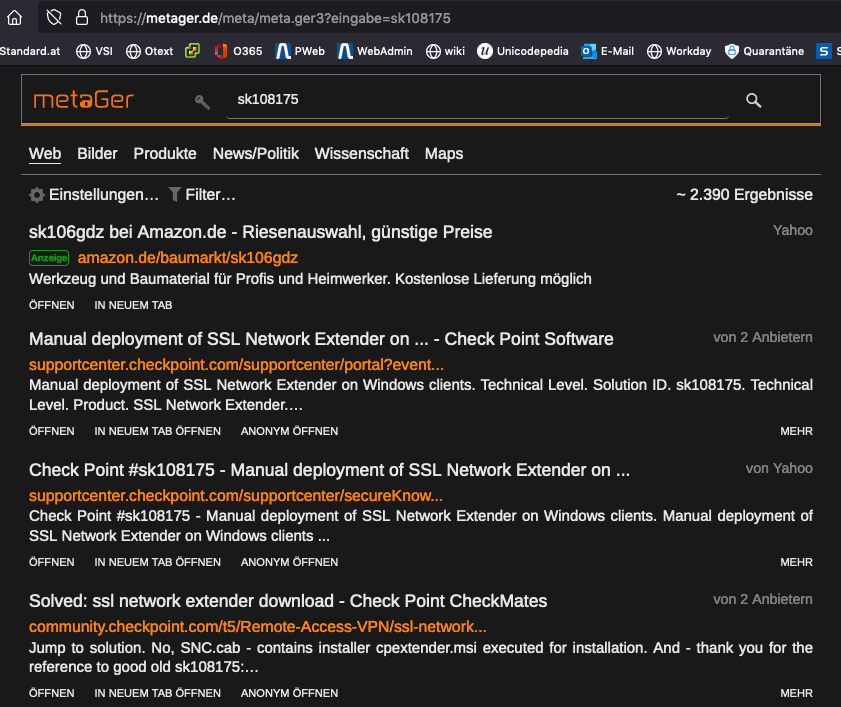Switch to the Maps tab
This screenshot has width=841, height=707.
444,154
